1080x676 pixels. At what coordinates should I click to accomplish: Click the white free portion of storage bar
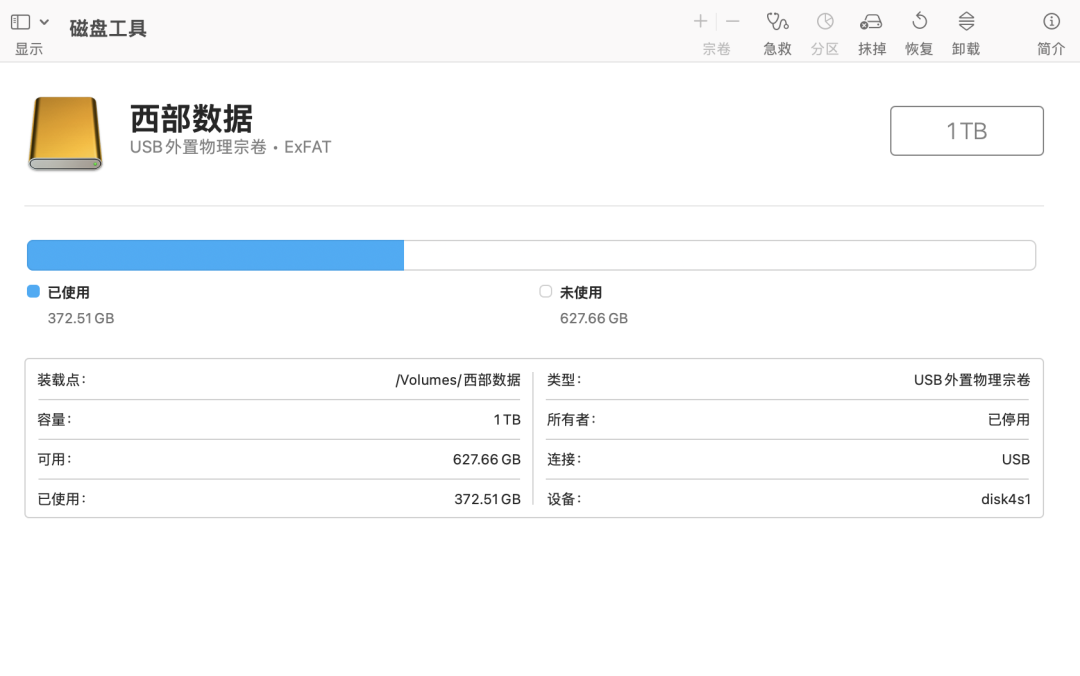point(719,256)
